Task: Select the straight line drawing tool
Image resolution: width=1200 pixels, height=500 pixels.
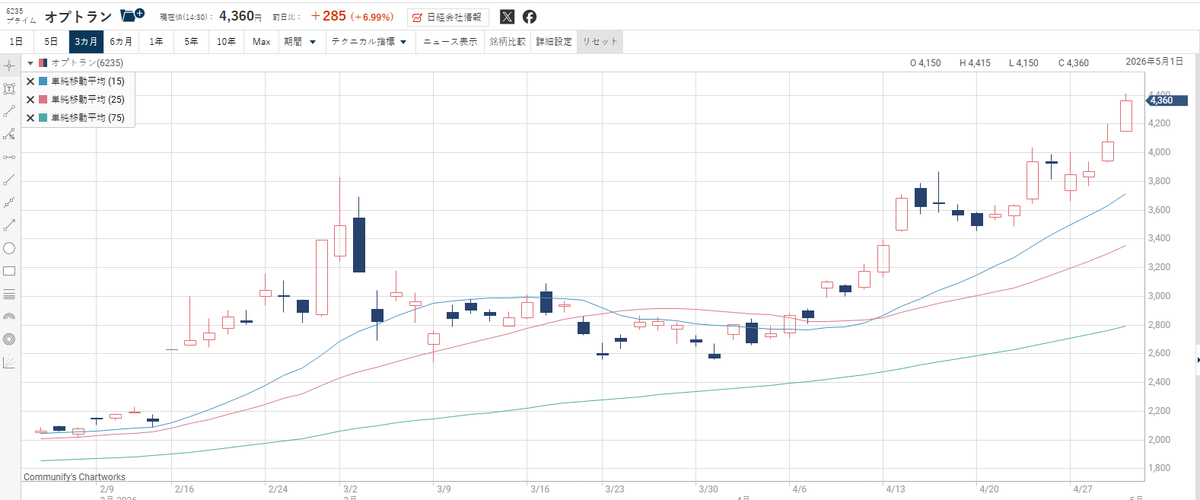Action: tap(9, 180)
